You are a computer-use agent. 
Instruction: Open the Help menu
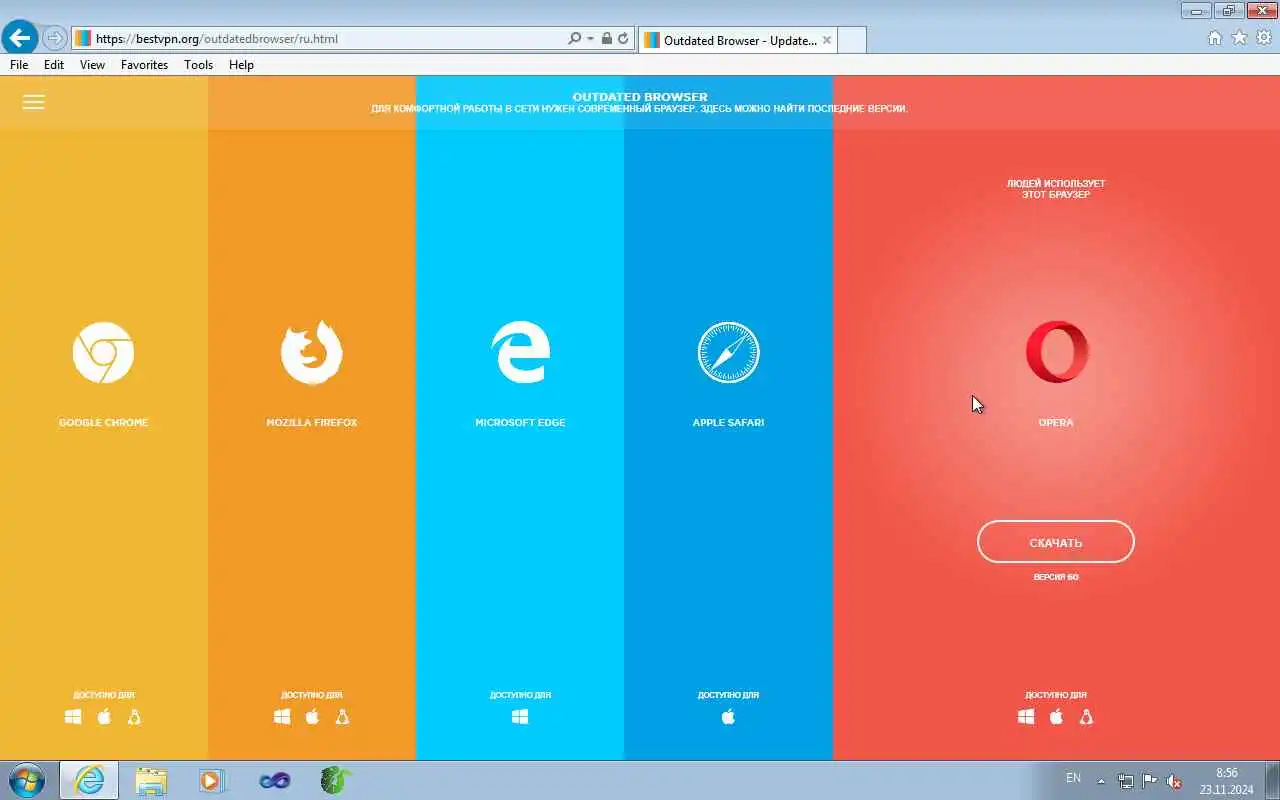click(x=241, y=64)
